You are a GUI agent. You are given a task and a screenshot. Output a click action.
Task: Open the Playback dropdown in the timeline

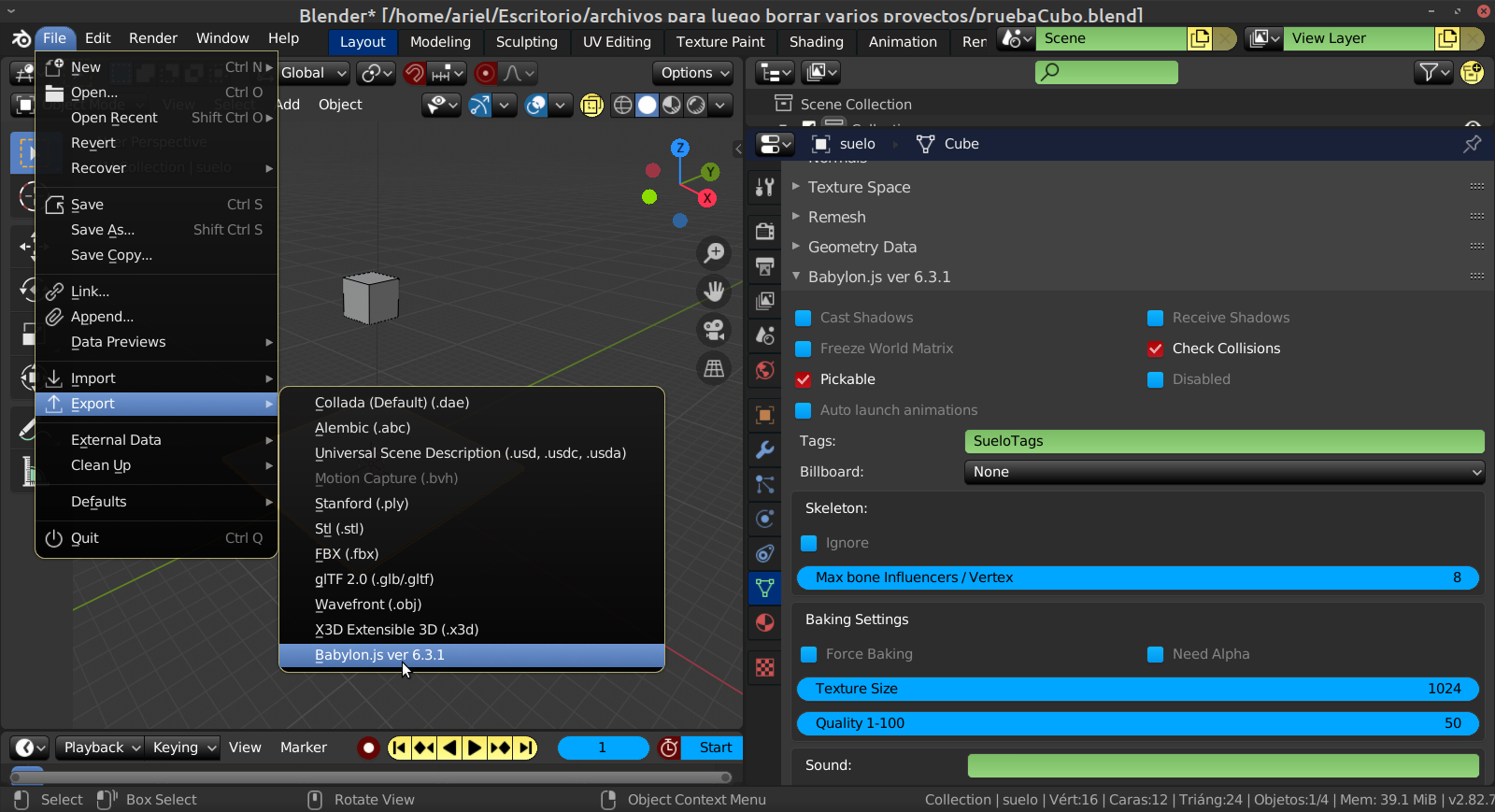pos(100,748)
